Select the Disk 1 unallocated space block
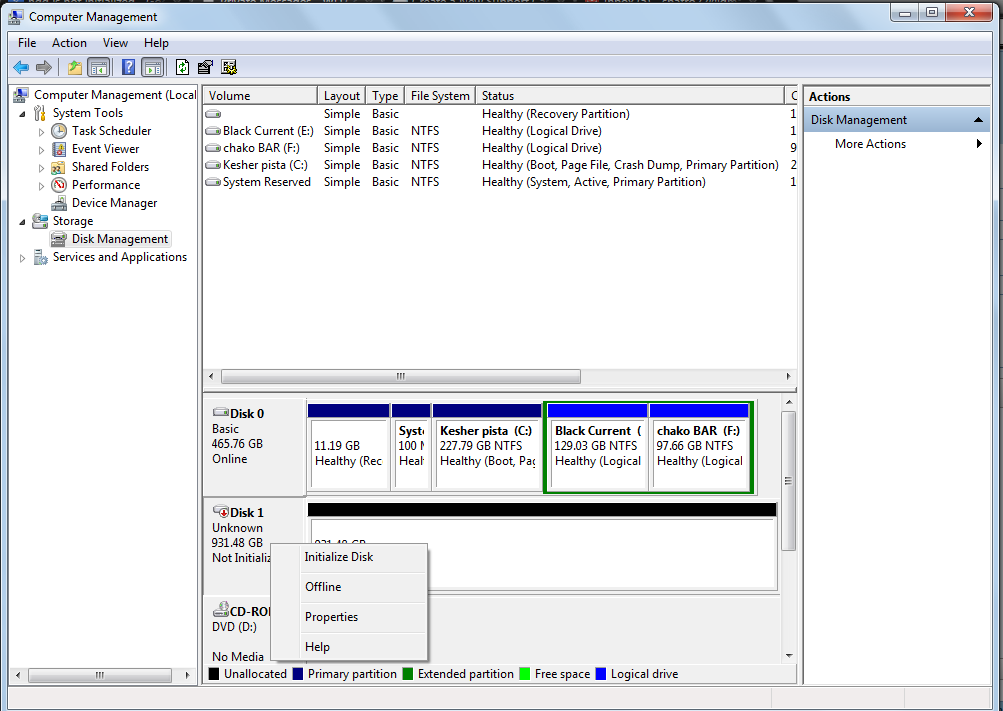The width and height of the screenshot is (1003, 711). pyautogui.click(x=542, y=547)
